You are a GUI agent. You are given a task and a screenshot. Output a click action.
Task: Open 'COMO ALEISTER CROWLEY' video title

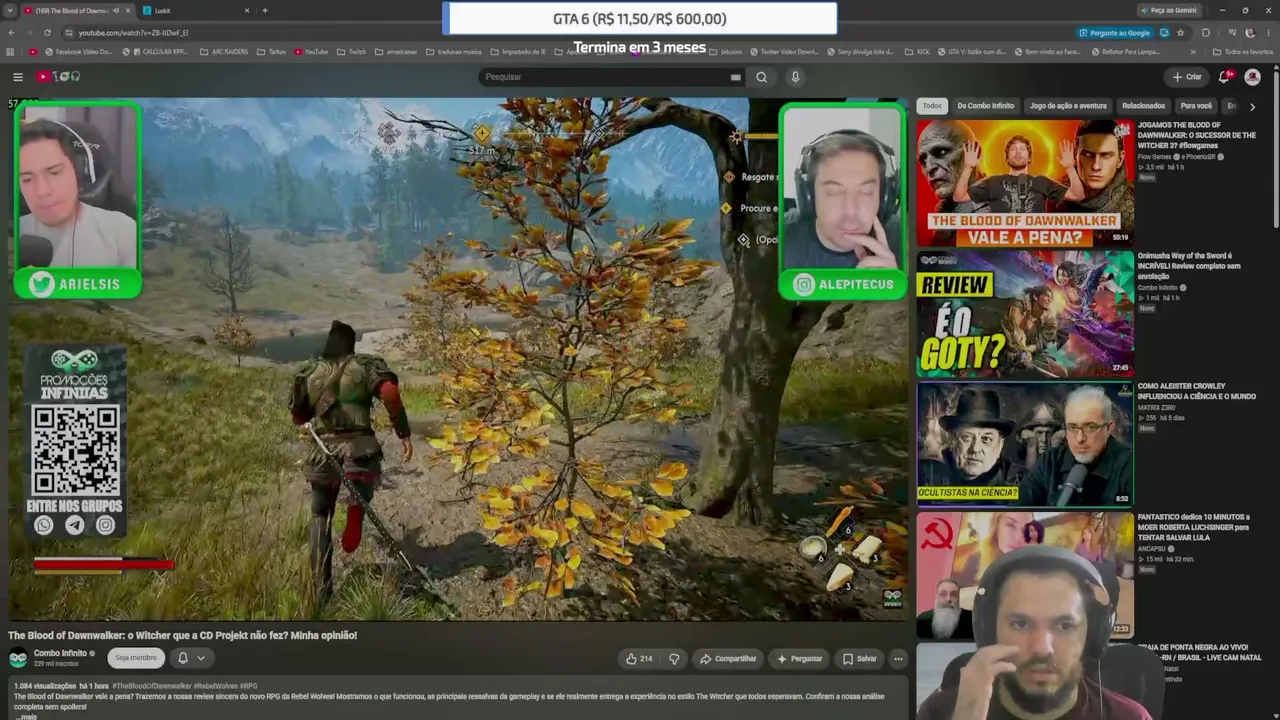coord(1196,391)
